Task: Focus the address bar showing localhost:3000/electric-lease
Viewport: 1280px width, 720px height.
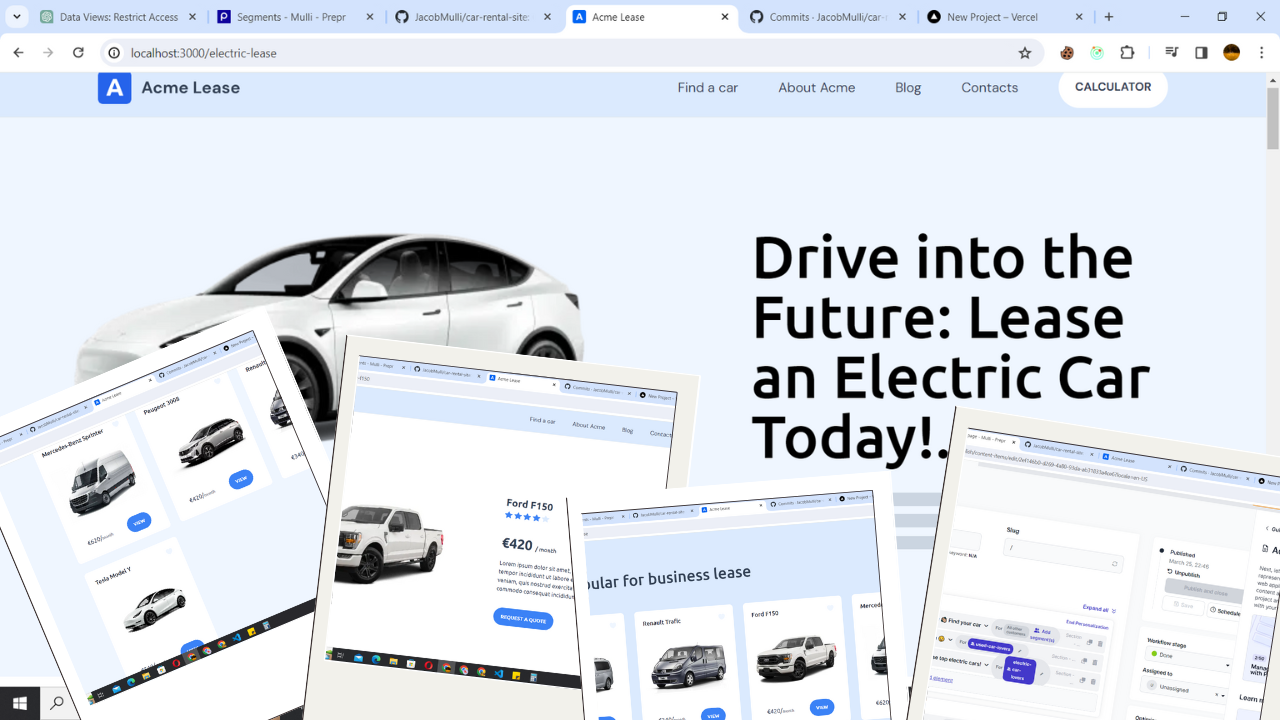Action: click(570, 53)
